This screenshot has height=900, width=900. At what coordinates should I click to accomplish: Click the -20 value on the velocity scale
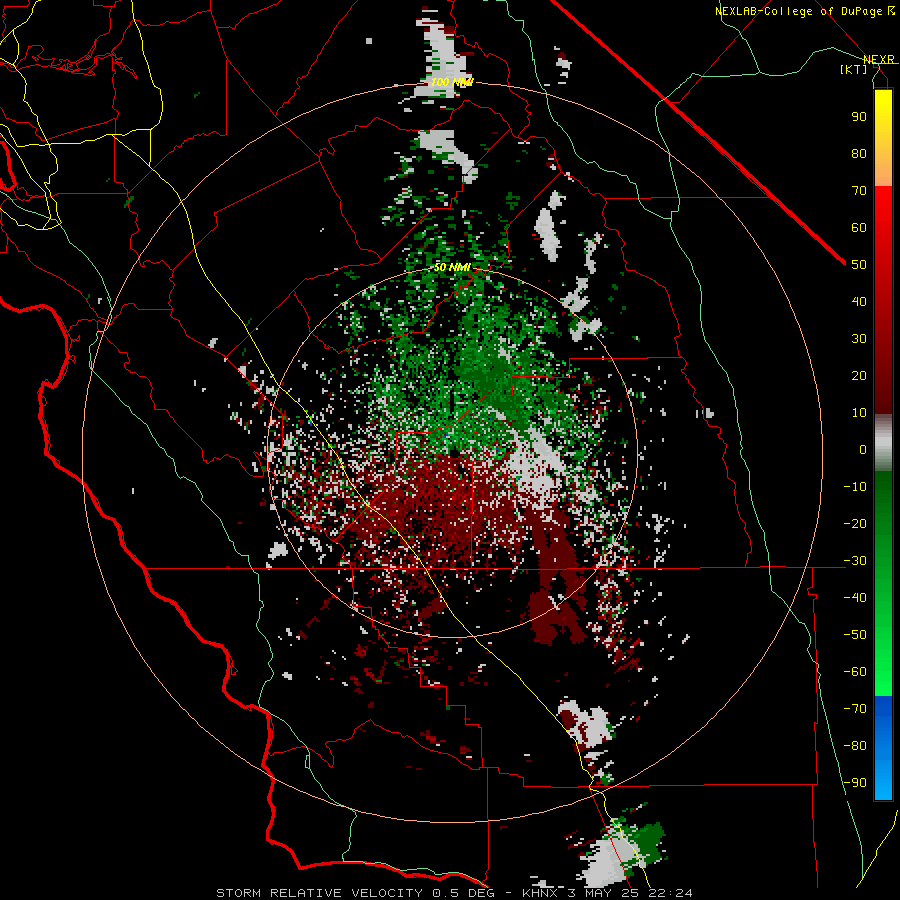855,523
